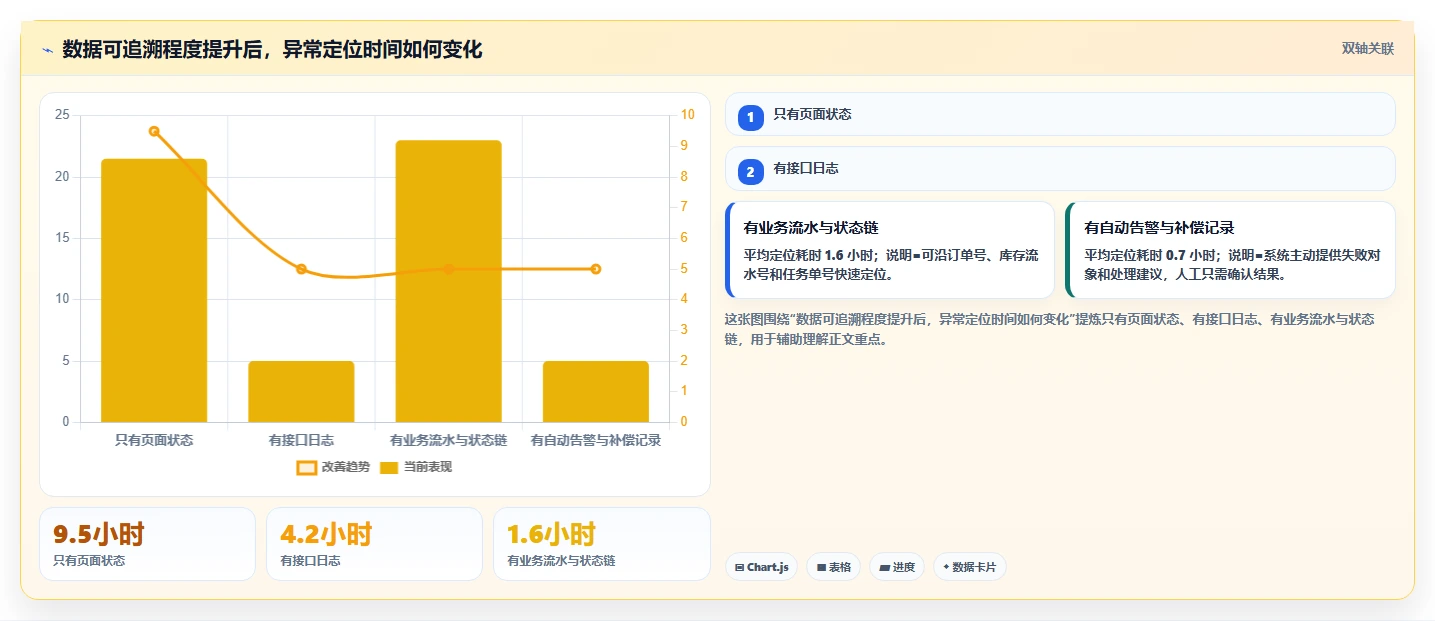The width and height of the screenshot is (1435, 621).
Task: Click the summary paragraph starting 这张图围绕
Action: 1050,329
